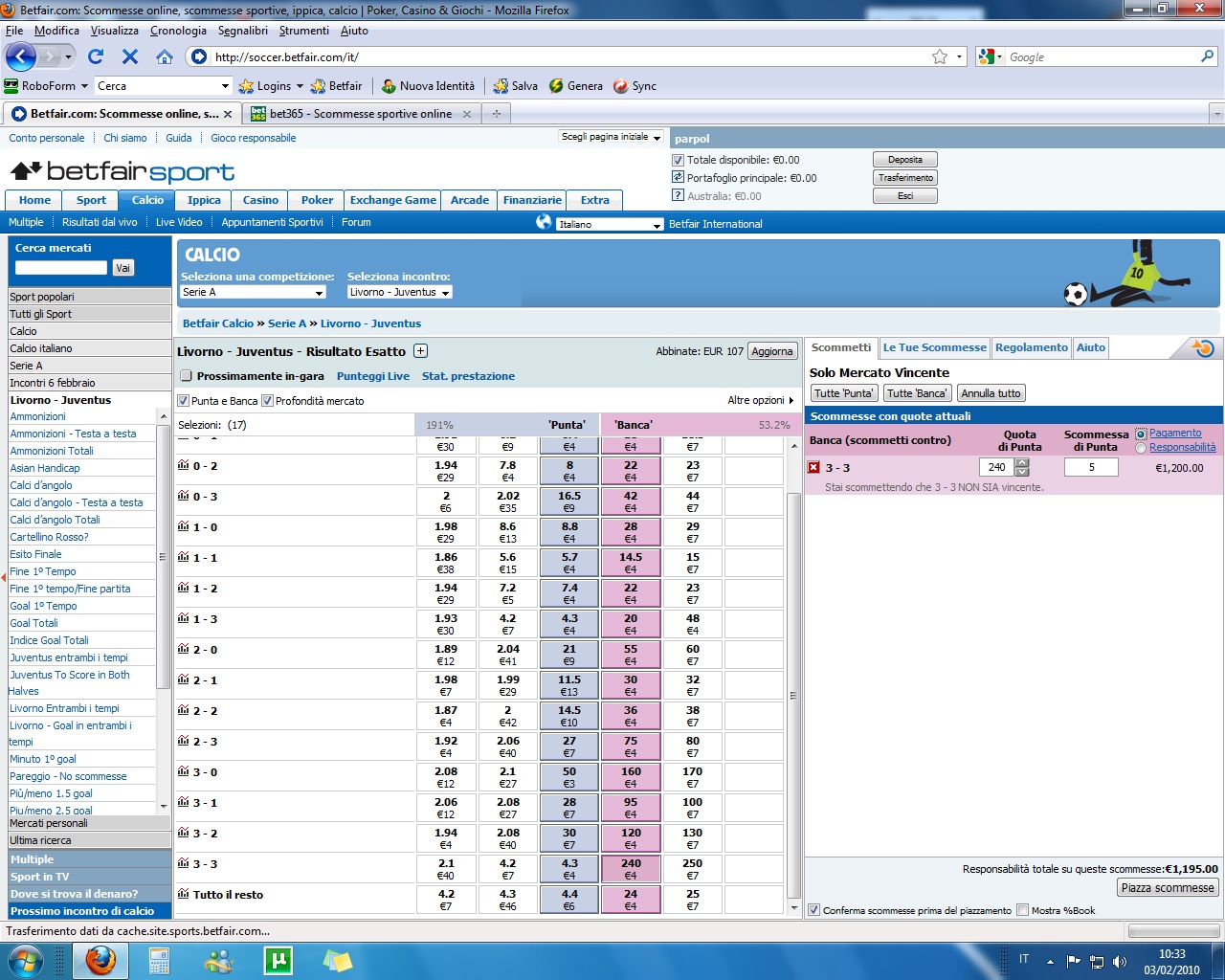Click the volume icon in system tray
1225x980 pixels.
point(1121,961)
